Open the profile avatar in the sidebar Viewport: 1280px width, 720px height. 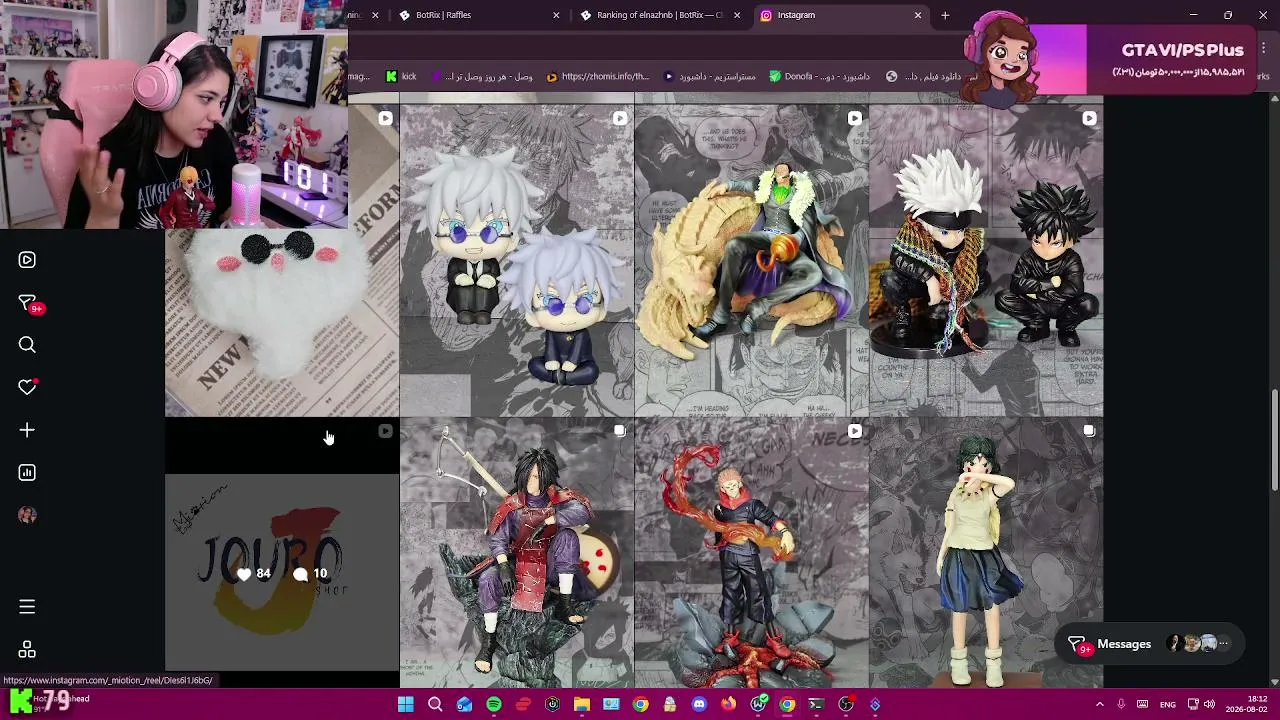[x=27, y=515]
